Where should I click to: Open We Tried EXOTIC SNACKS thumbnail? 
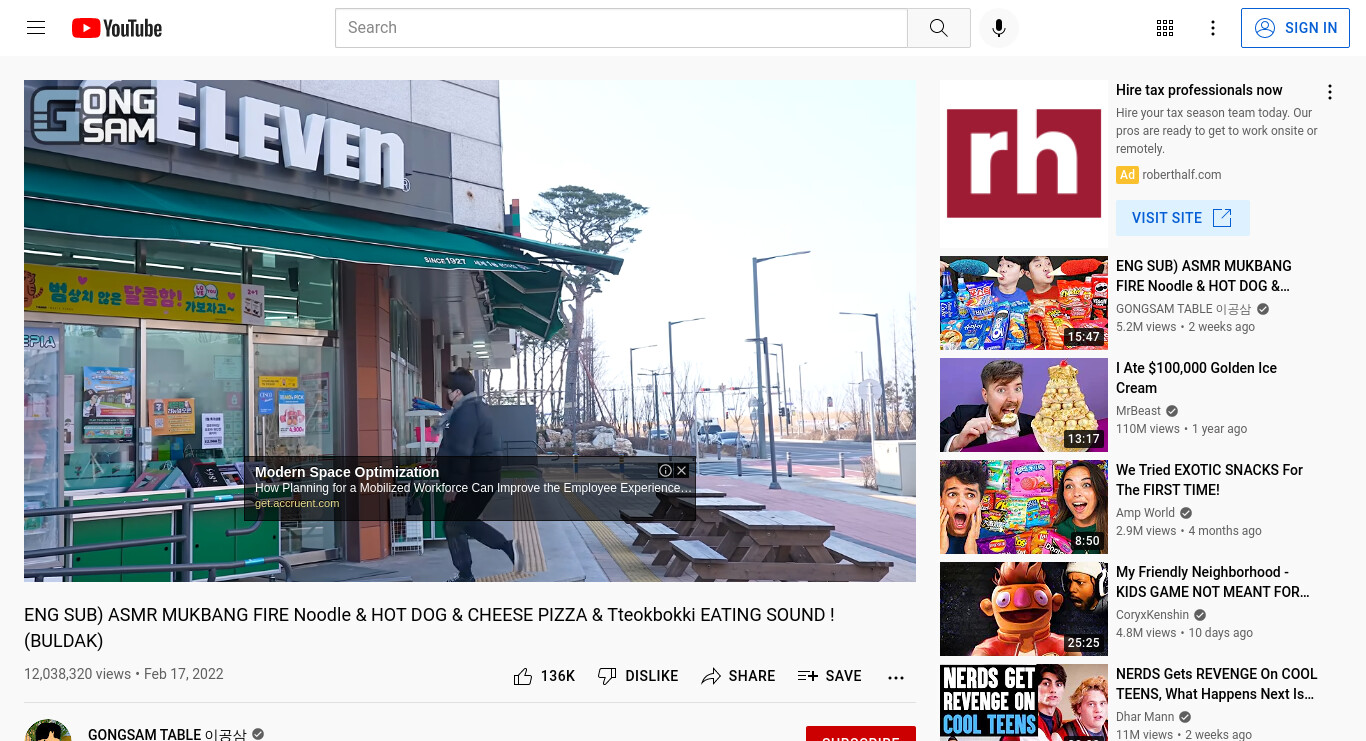[x=1024, y=507]
